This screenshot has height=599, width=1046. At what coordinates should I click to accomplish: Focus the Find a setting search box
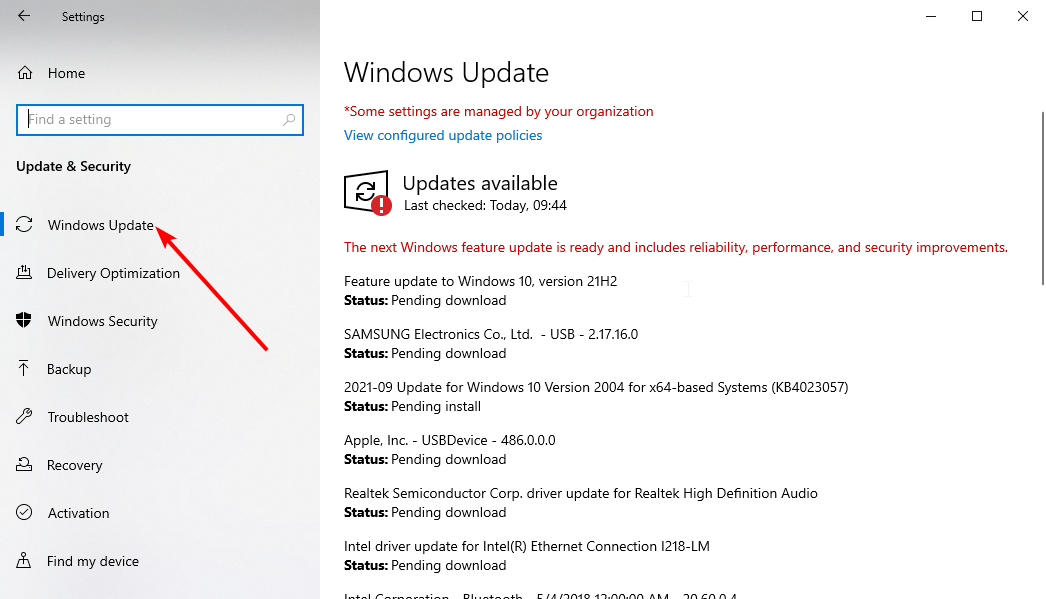(160, 120)
